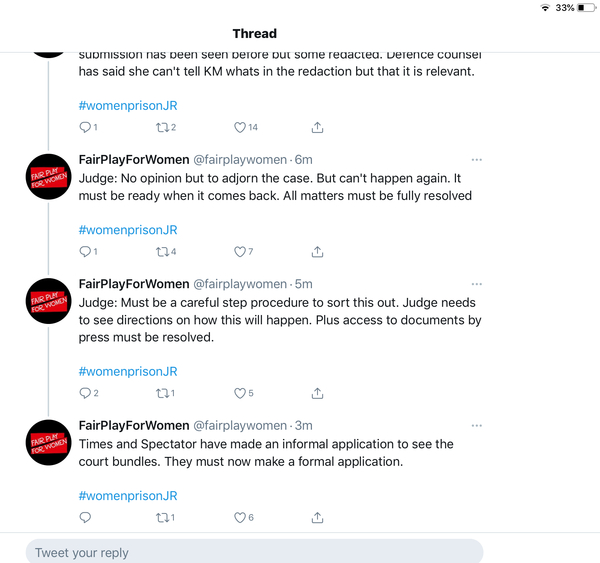Like the 'Times and Spectator' tweet
The height and width of the screenshot is (563, 600).
coord(240,518)
